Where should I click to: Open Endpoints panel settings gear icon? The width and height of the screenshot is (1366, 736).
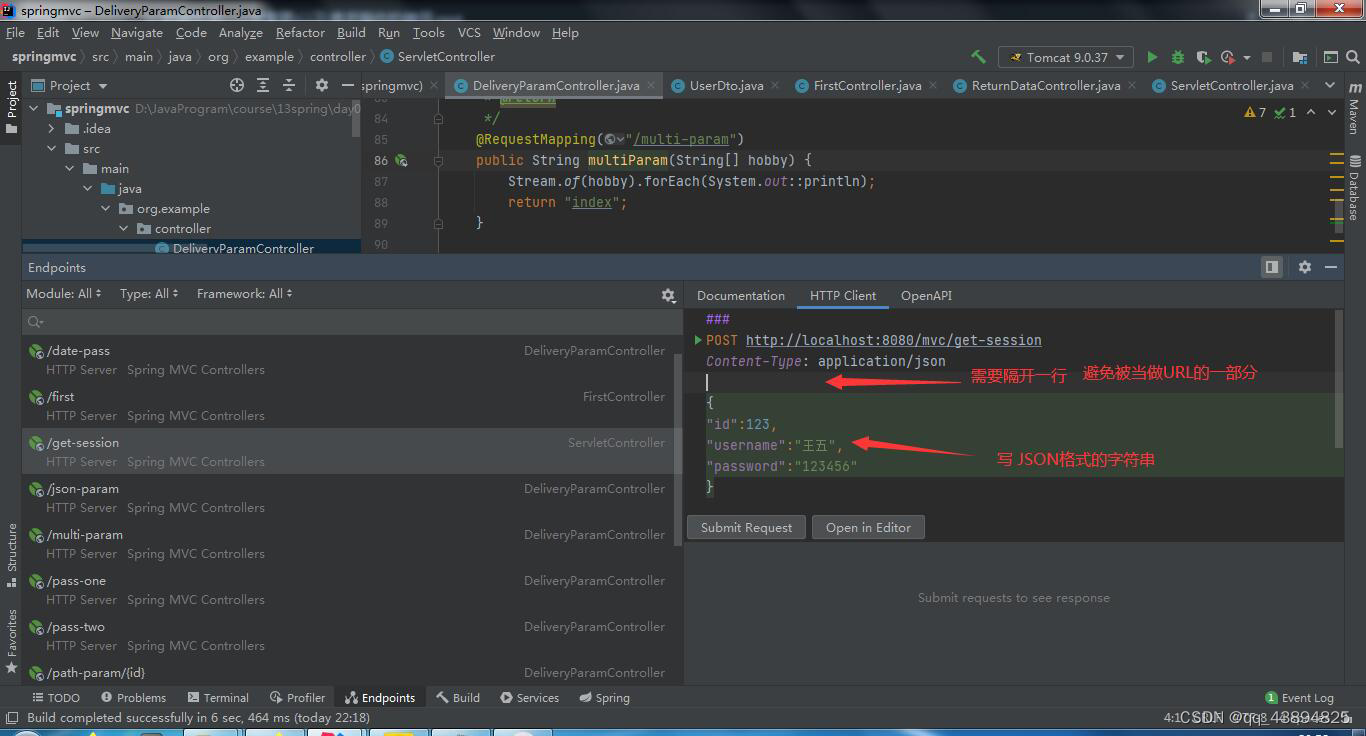pos(668,295)
